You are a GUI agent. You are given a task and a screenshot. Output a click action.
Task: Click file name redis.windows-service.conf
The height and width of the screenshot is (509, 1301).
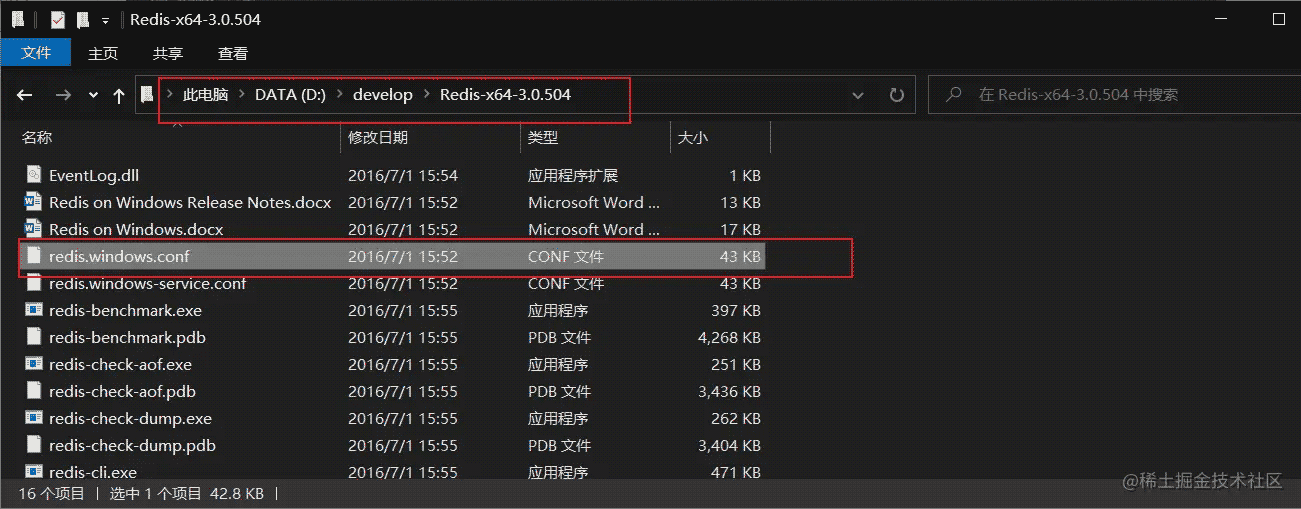pos(147,283)
